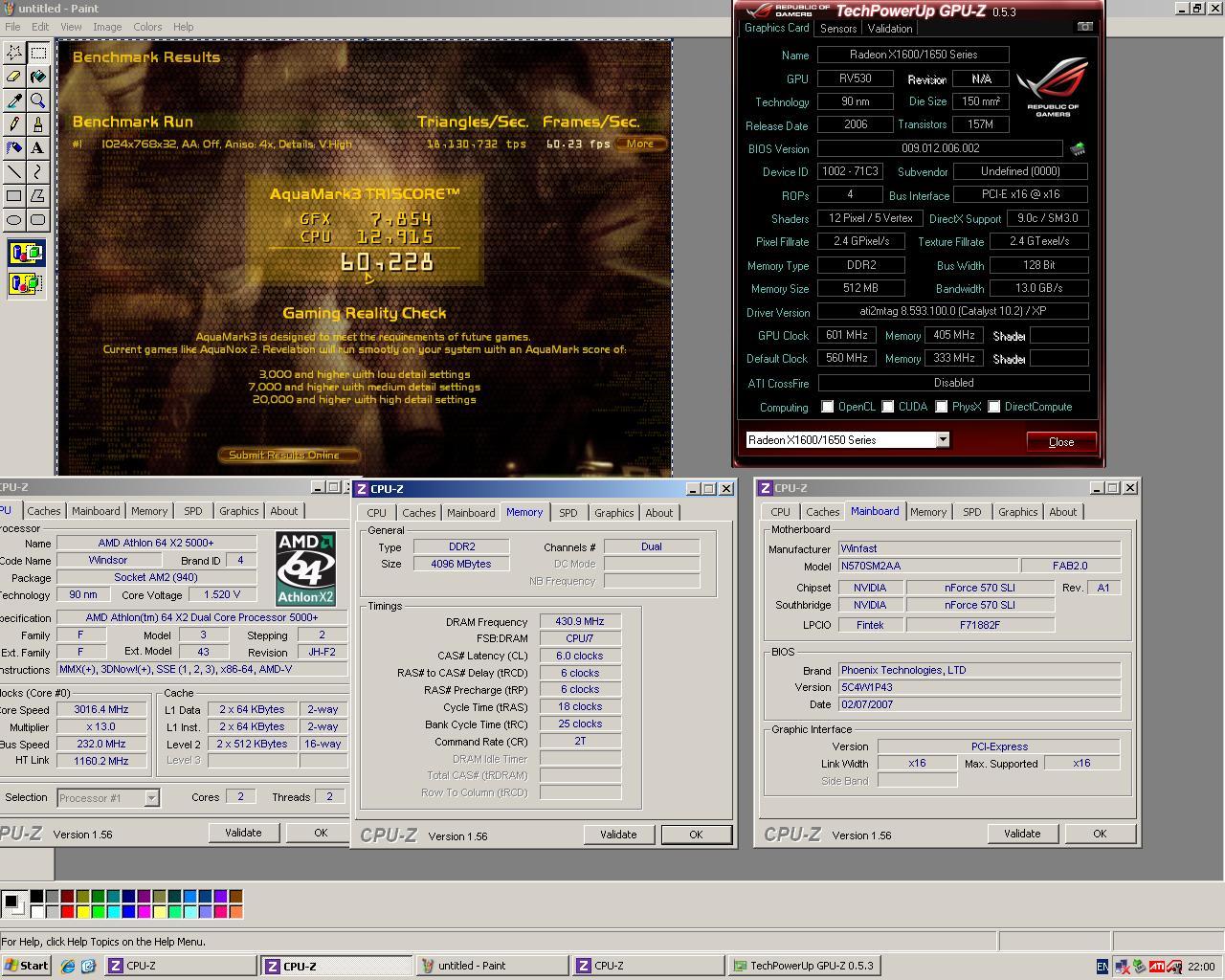The width and height of the screenshot is (1225, 980).
Task: Open Caches tab in leftmost CPU-Z window
Action: point(44,511)
